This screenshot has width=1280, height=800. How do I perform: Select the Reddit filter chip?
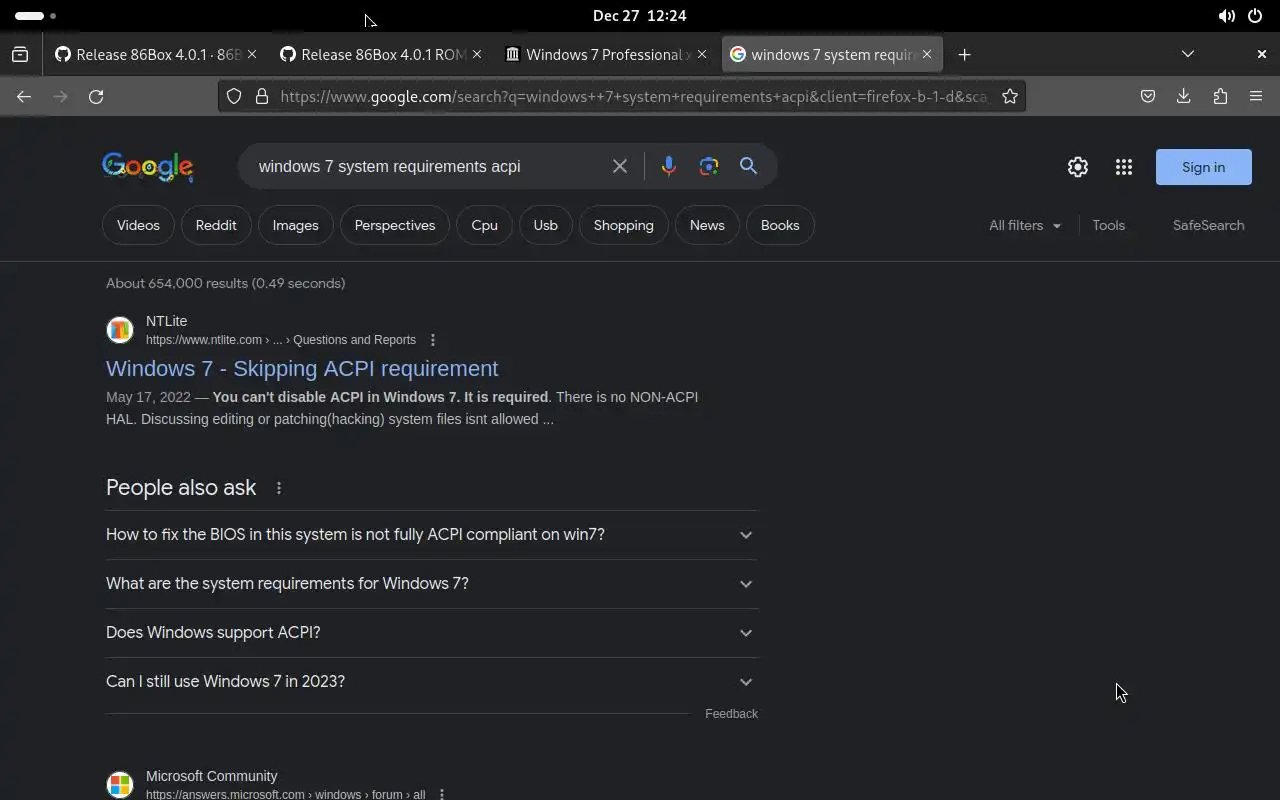216,225
